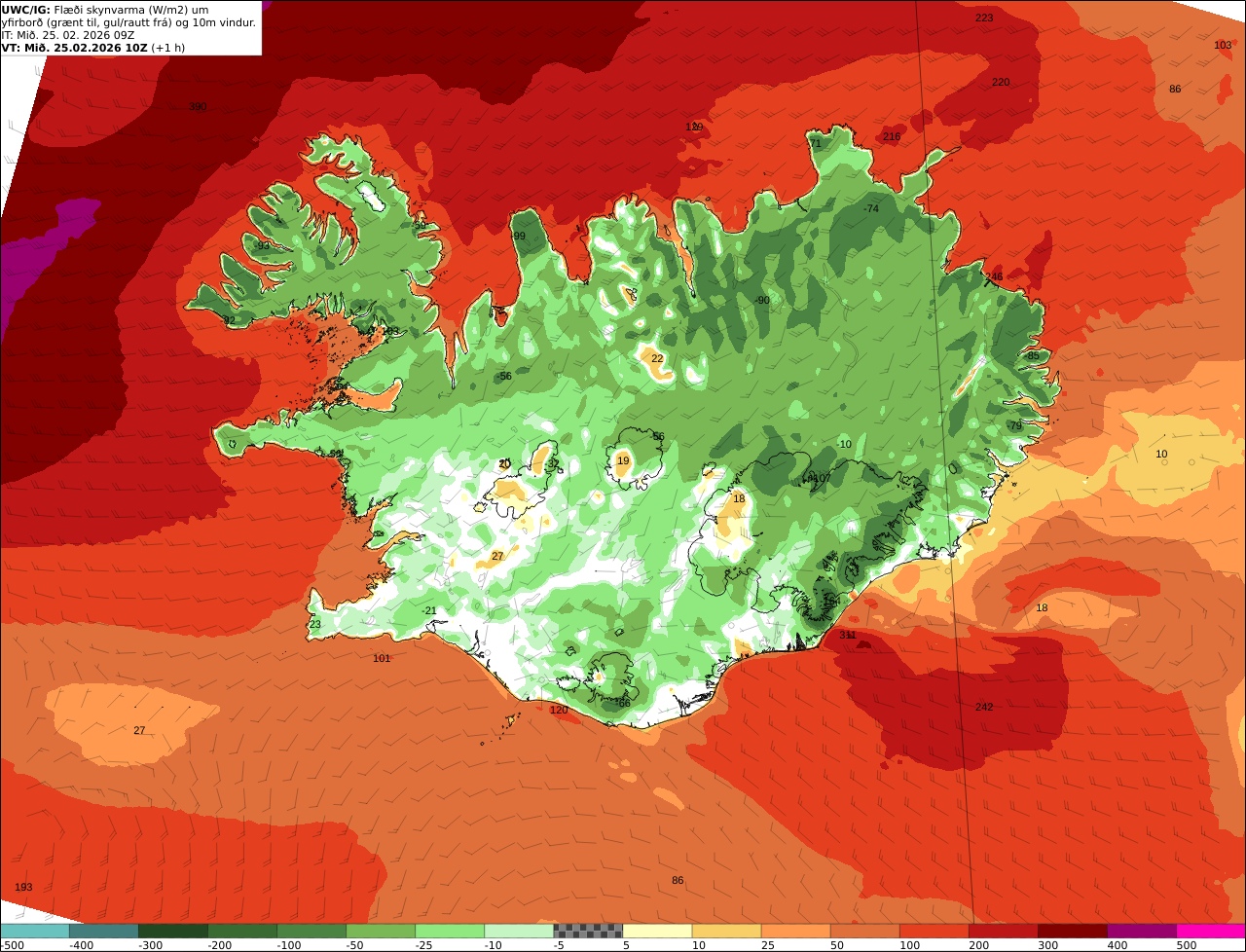Click the map value '71' on the northeast peninsula
Viewport: 1246px width, 952px height.
[816, 144]
